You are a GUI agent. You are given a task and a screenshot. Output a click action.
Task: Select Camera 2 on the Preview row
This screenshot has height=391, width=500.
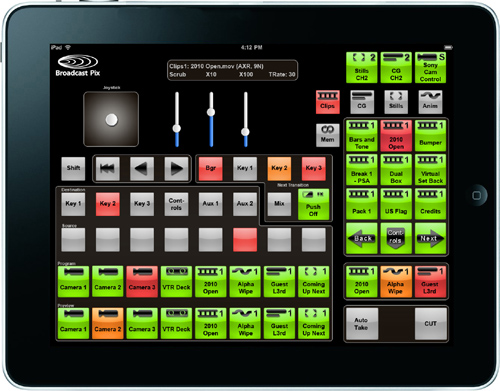pyautogui.click(x=107, y=323)
